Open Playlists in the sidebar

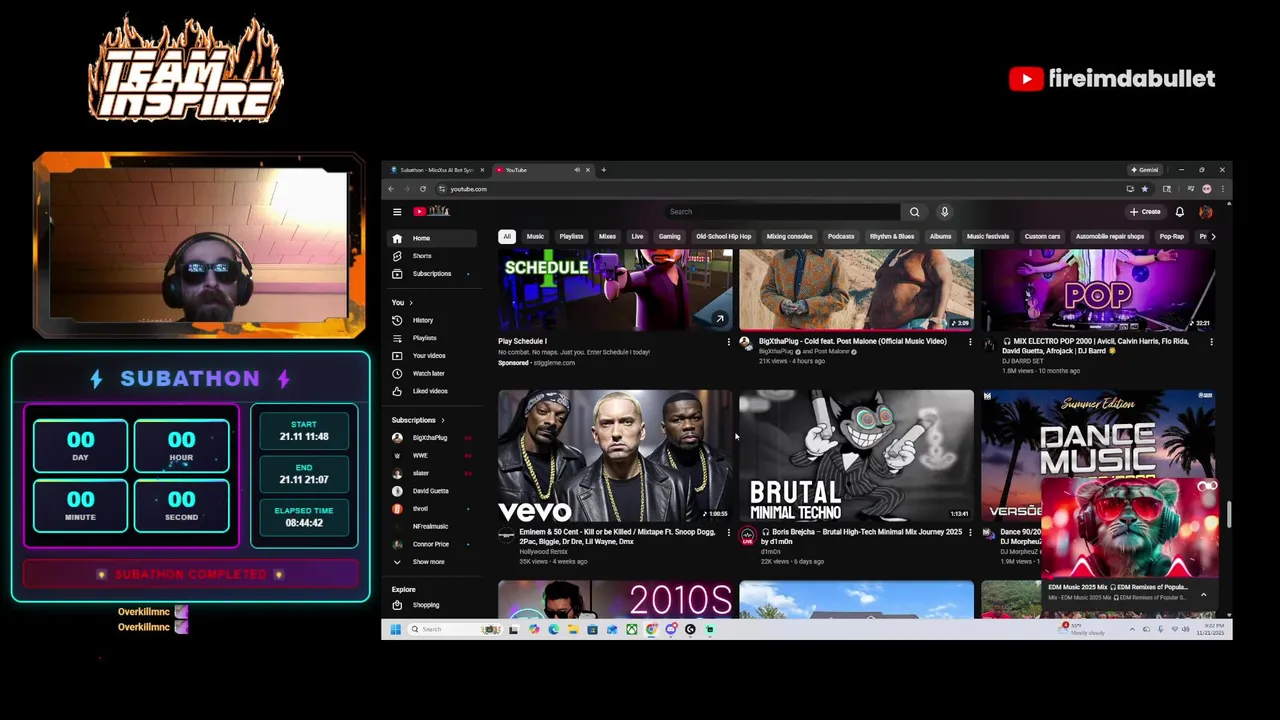coord(432,338)
